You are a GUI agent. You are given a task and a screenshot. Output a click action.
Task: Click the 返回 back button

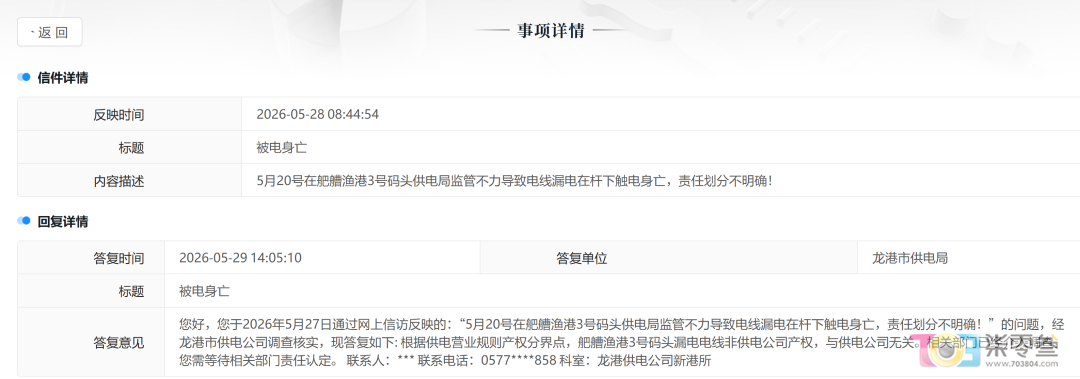pyautogui.click(x=50, y=32)
